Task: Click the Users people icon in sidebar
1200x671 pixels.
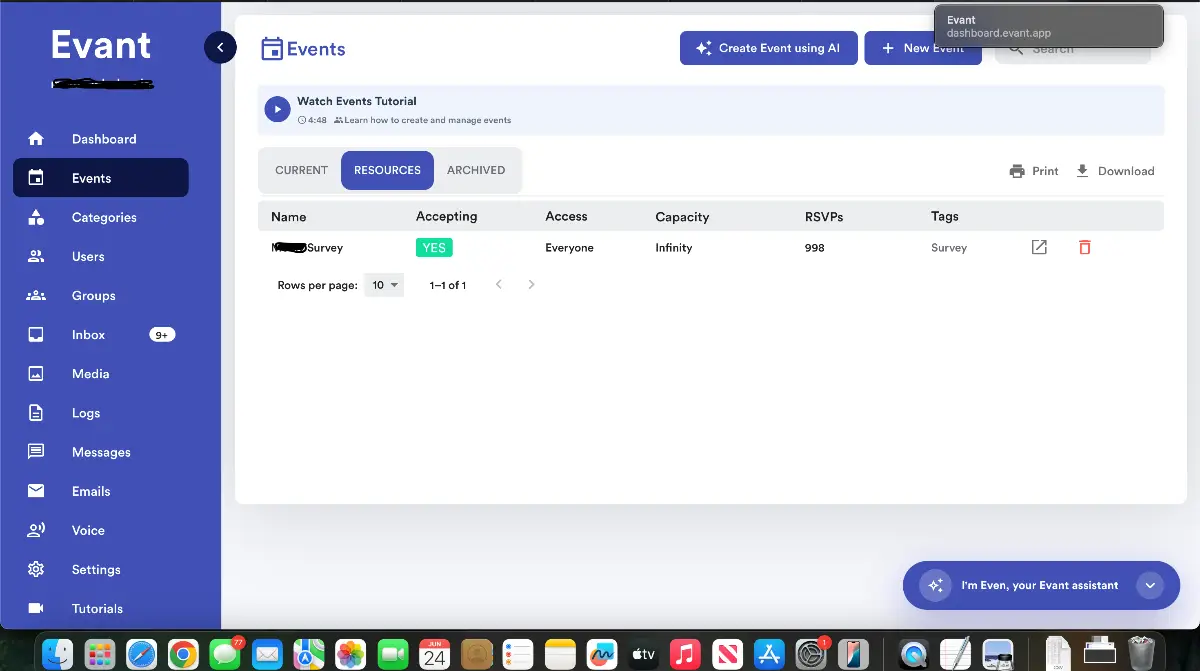Action: tap(36, 256)
